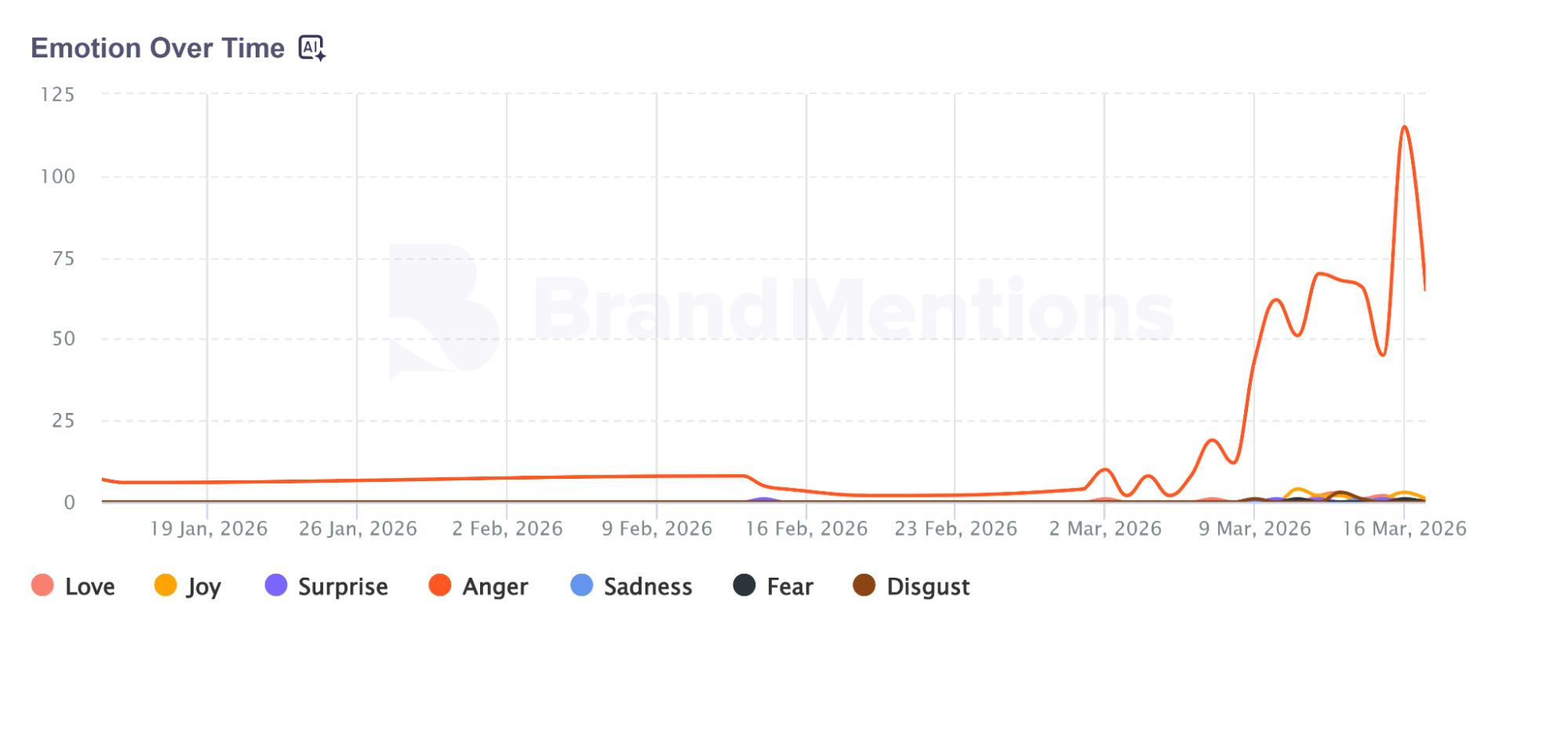1568x748 pixels.
Task: Click the Love salmon color dot
Action: coord(42,585)
